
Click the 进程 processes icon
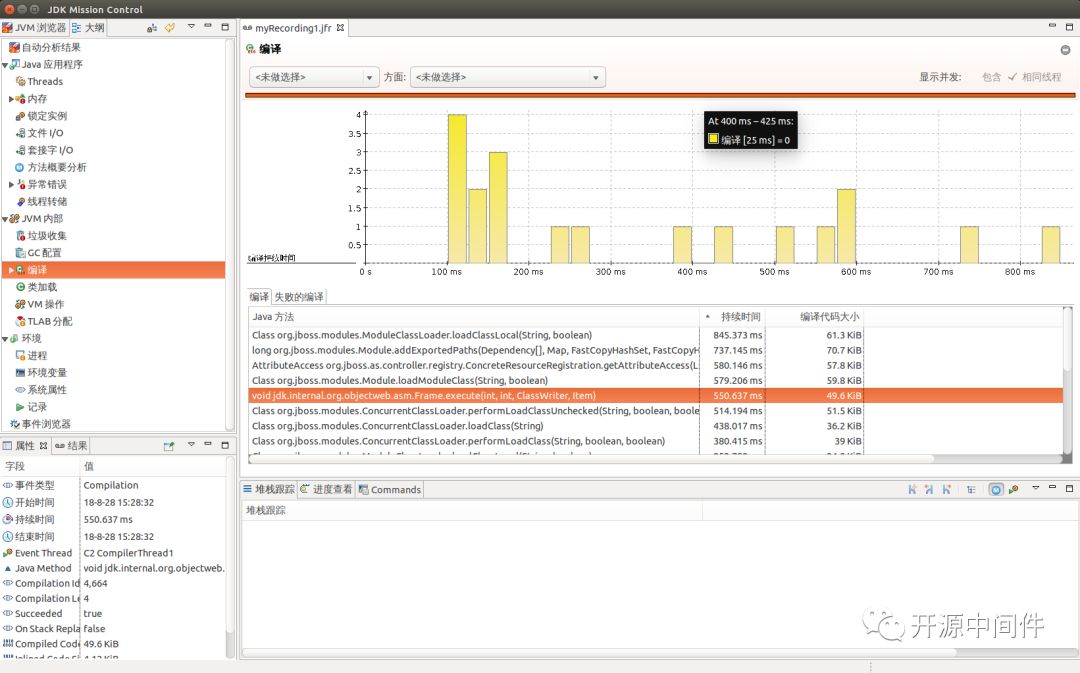pos(21,355)
